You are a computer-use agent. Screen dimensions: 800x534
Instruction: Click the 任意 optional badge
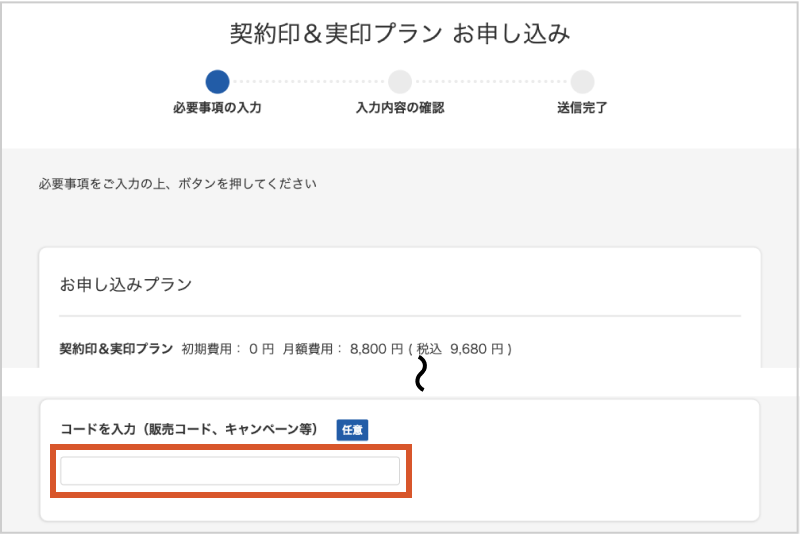352,430
